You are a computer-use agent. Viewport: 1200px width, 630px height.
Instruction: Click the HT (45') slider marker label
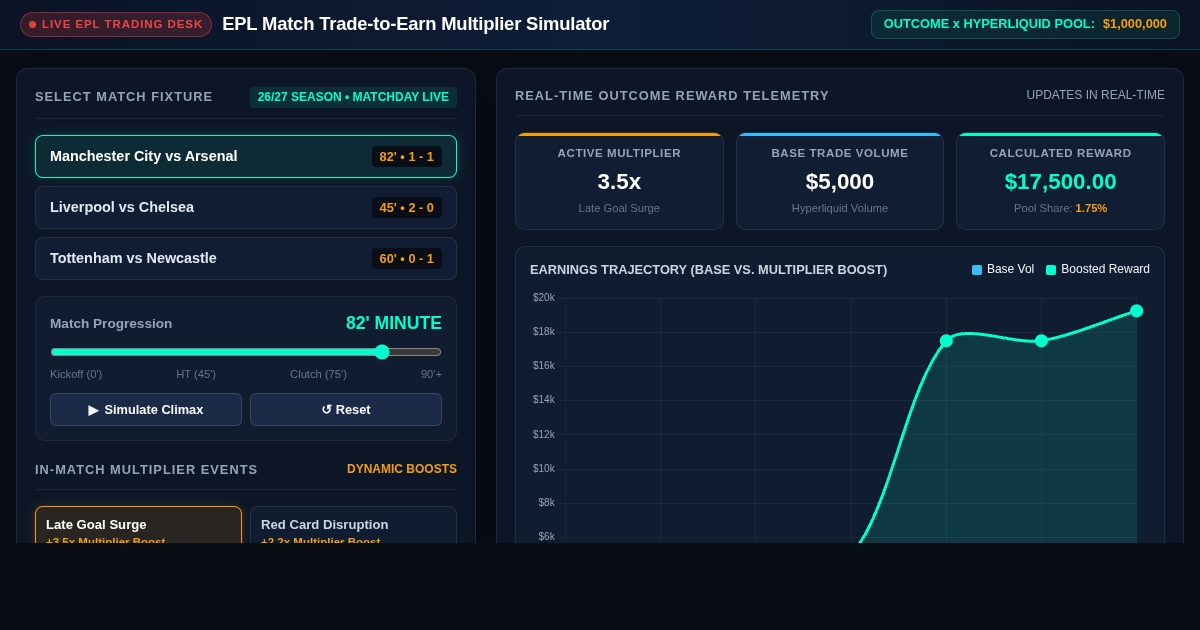[196, 374]
